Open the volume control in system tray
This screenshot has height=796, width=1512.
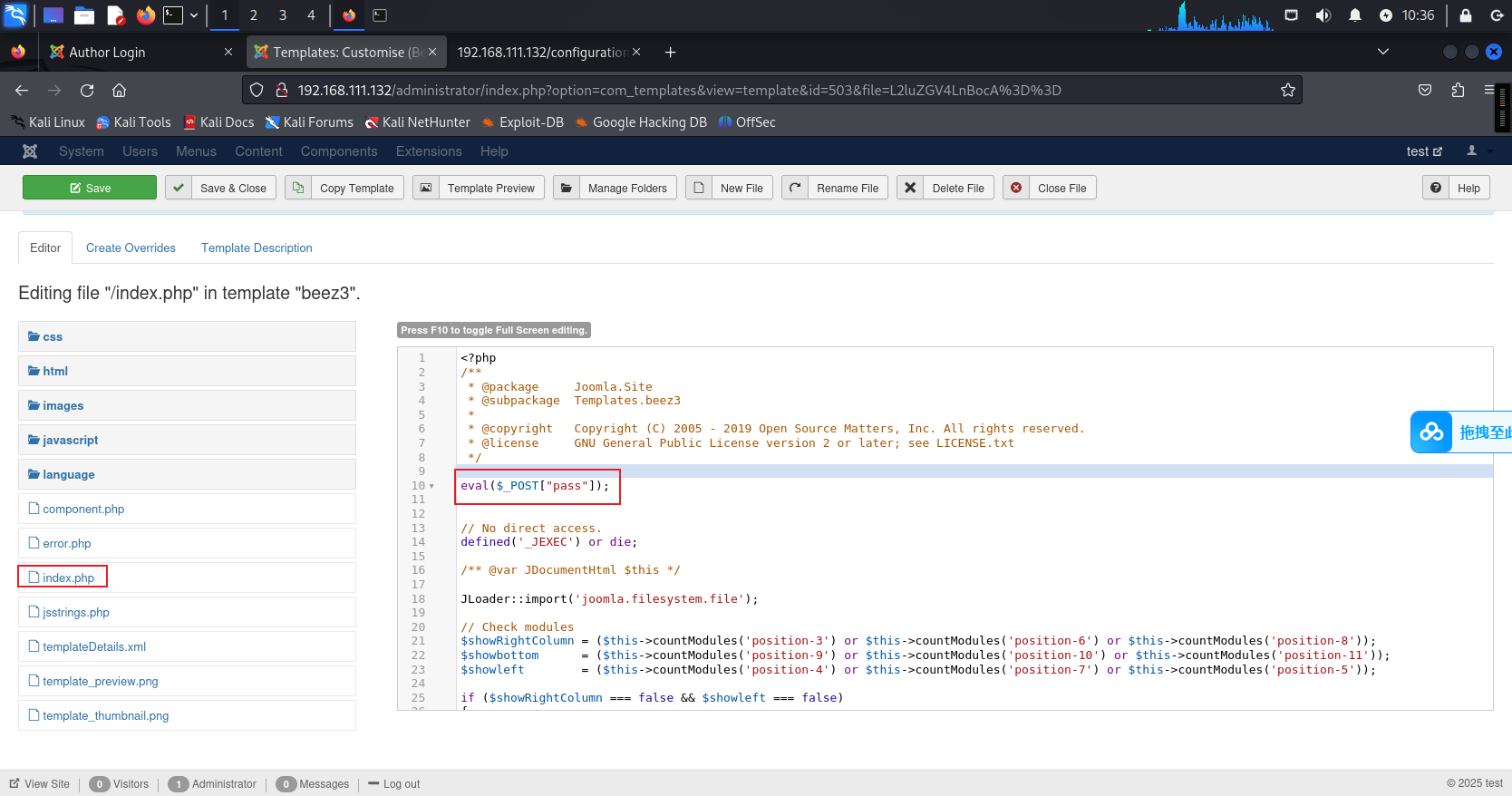(x=1323, y=15)
